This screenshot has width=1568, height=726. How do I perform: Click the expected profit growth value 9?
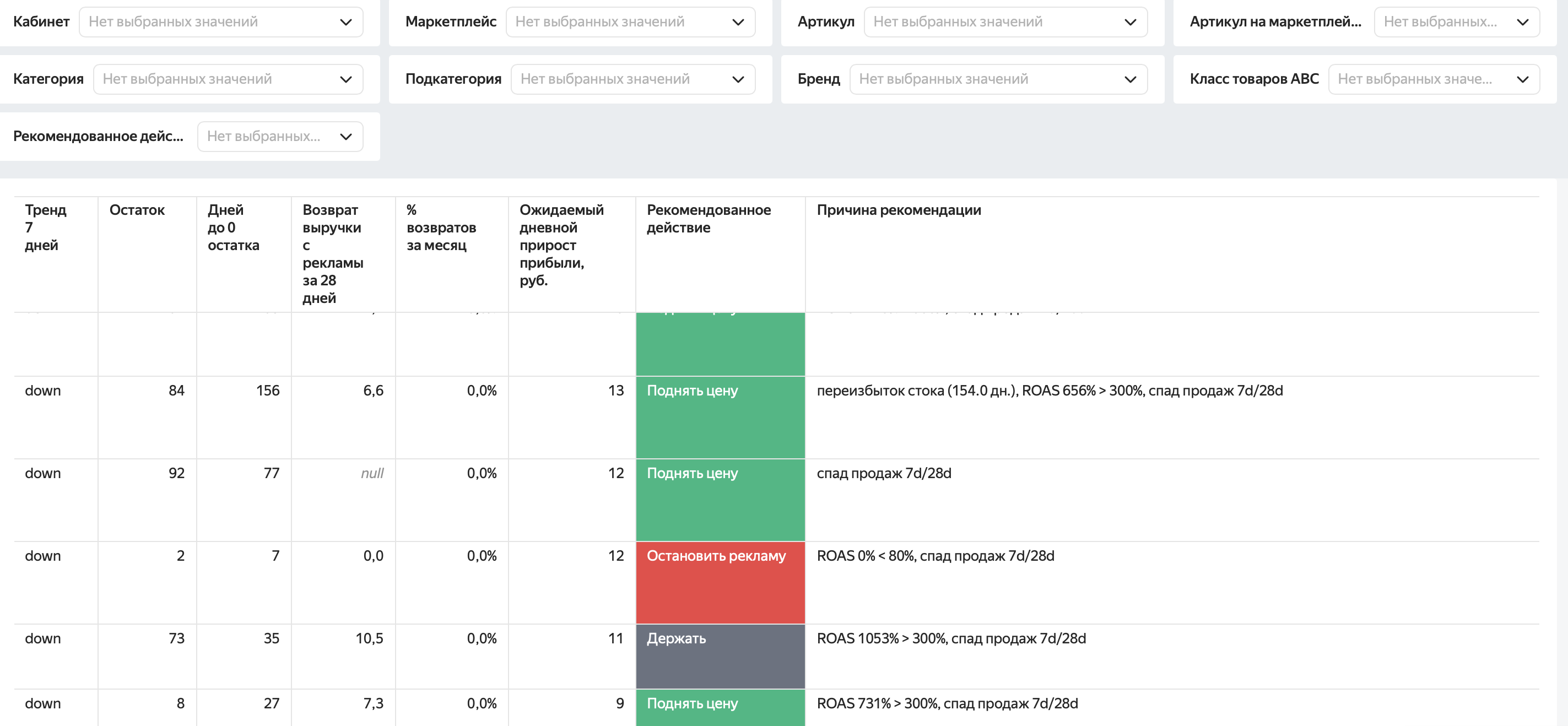[x=620, y=704]
